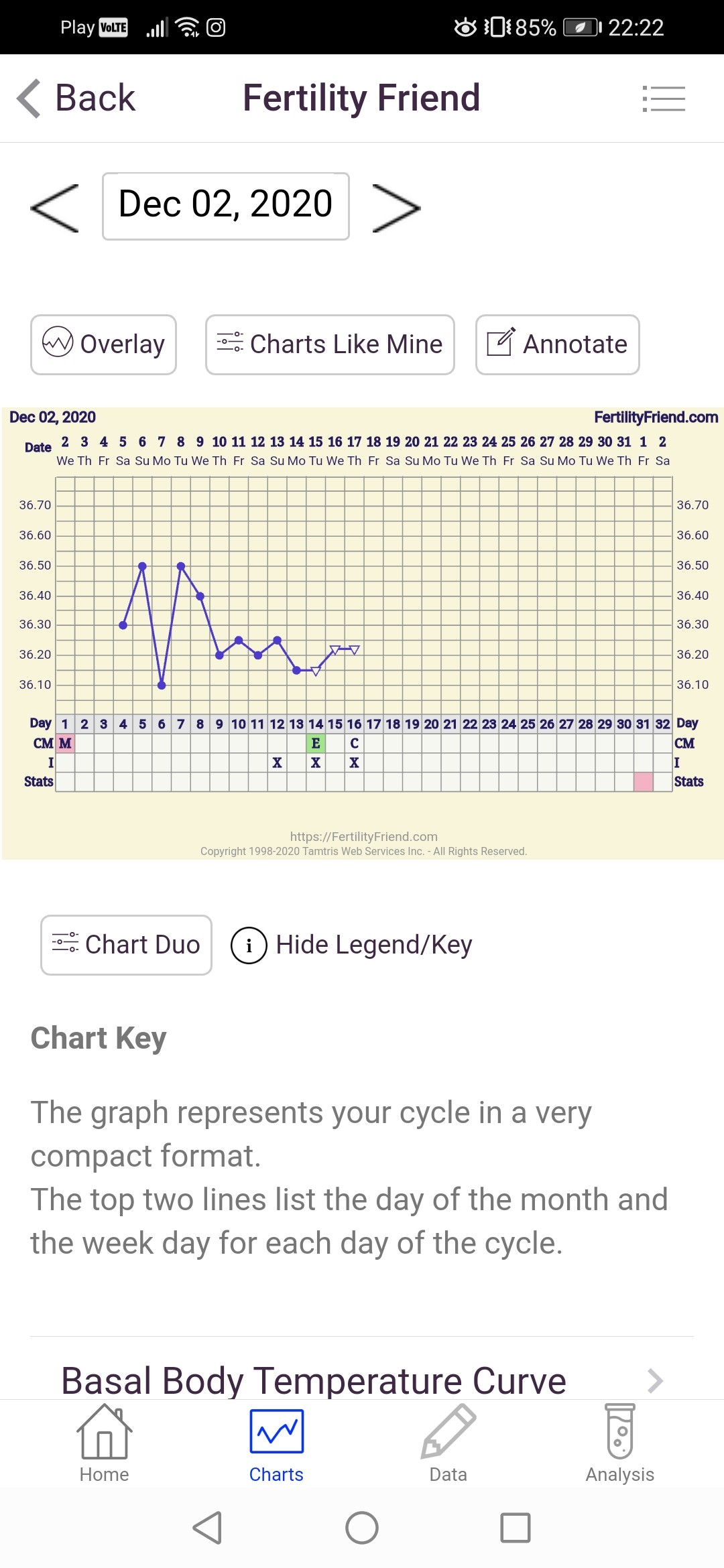Tap the Annotate pencil button
The height and width of the screenshot is (1568, 724).
[557, 344]
